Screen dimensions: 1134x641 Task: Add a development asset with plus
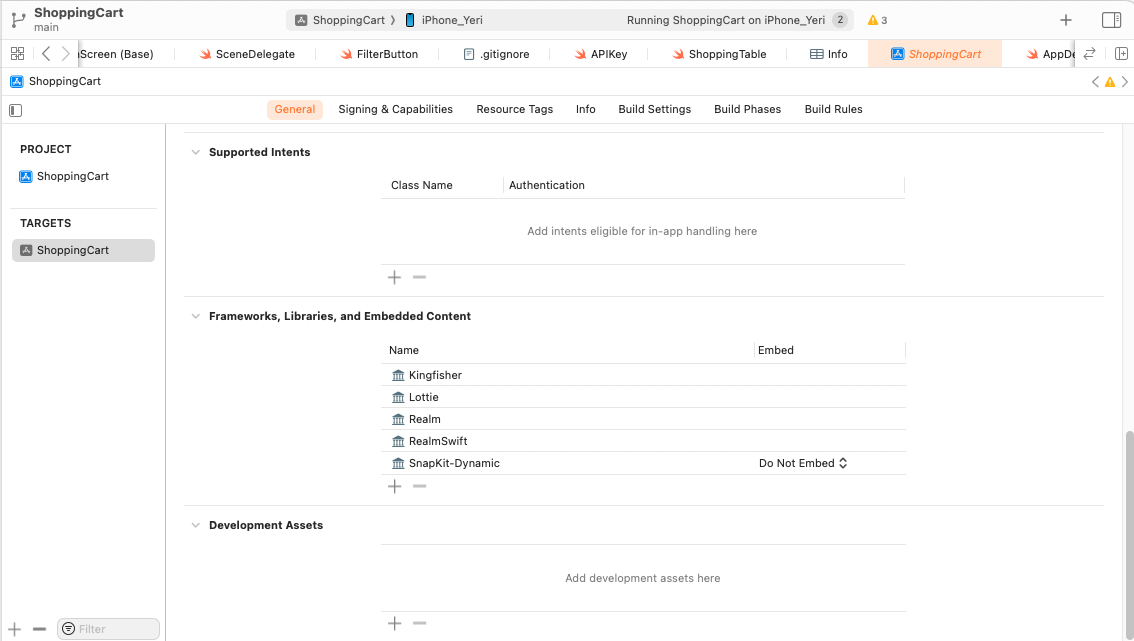pyautogui.click(x=394, y=623)
